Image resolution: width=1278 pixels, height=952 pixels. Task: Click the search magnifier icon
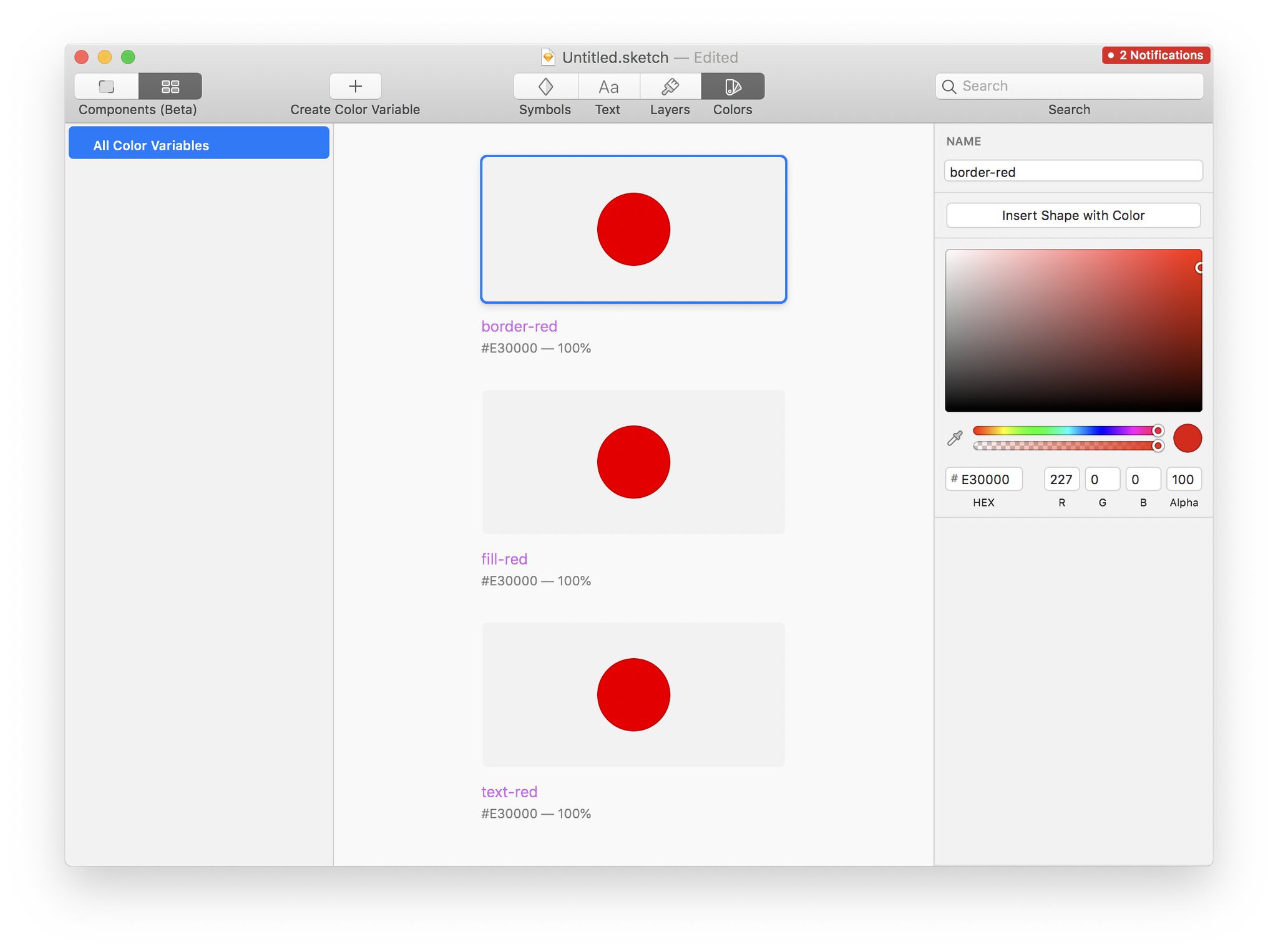click(x=949, y=86)
